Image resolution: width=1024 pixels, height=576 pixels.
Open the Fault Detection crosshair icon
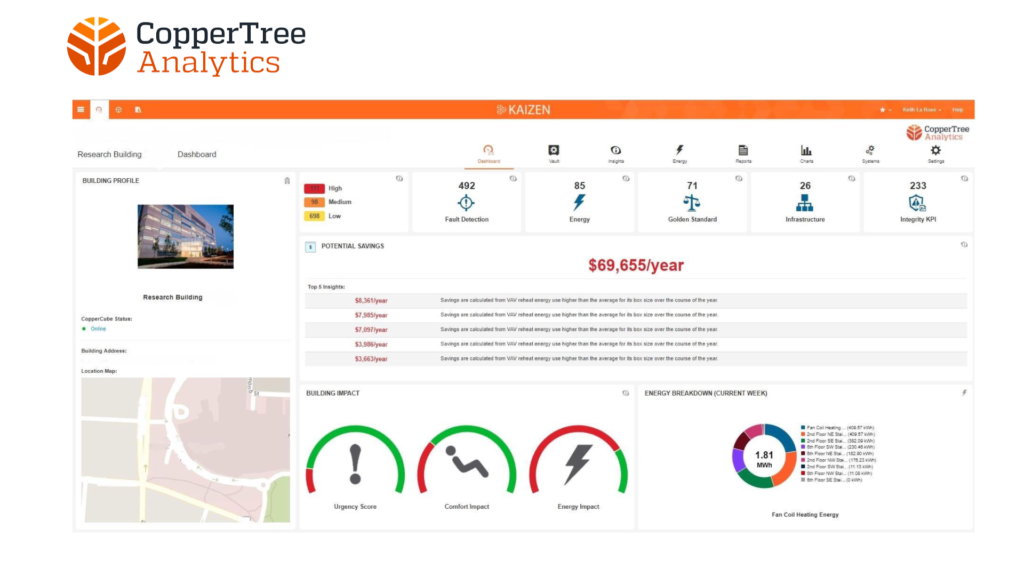(x=466, y=203)
